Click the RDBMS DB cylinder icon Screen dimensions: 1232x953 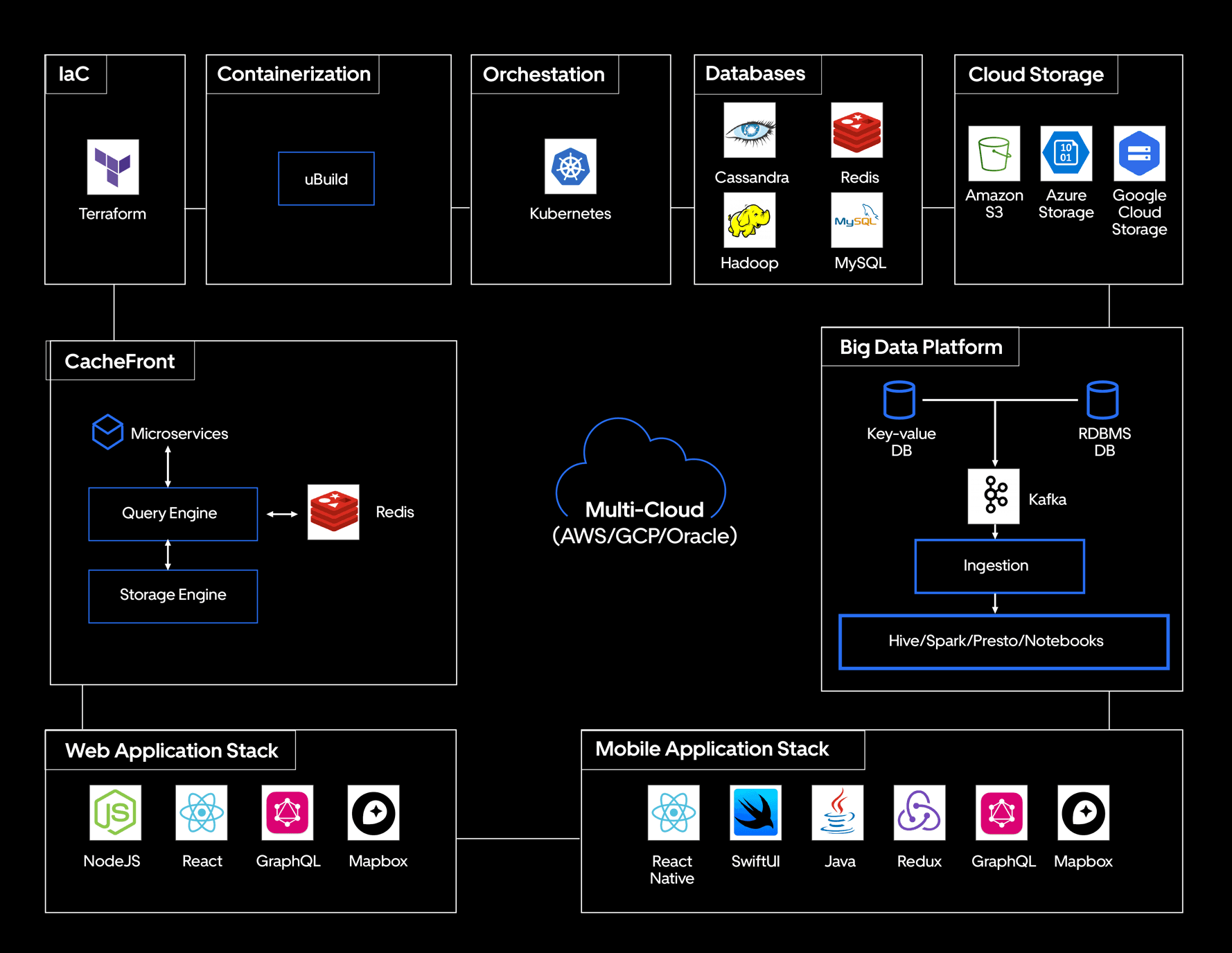(x=1102, y=400)
